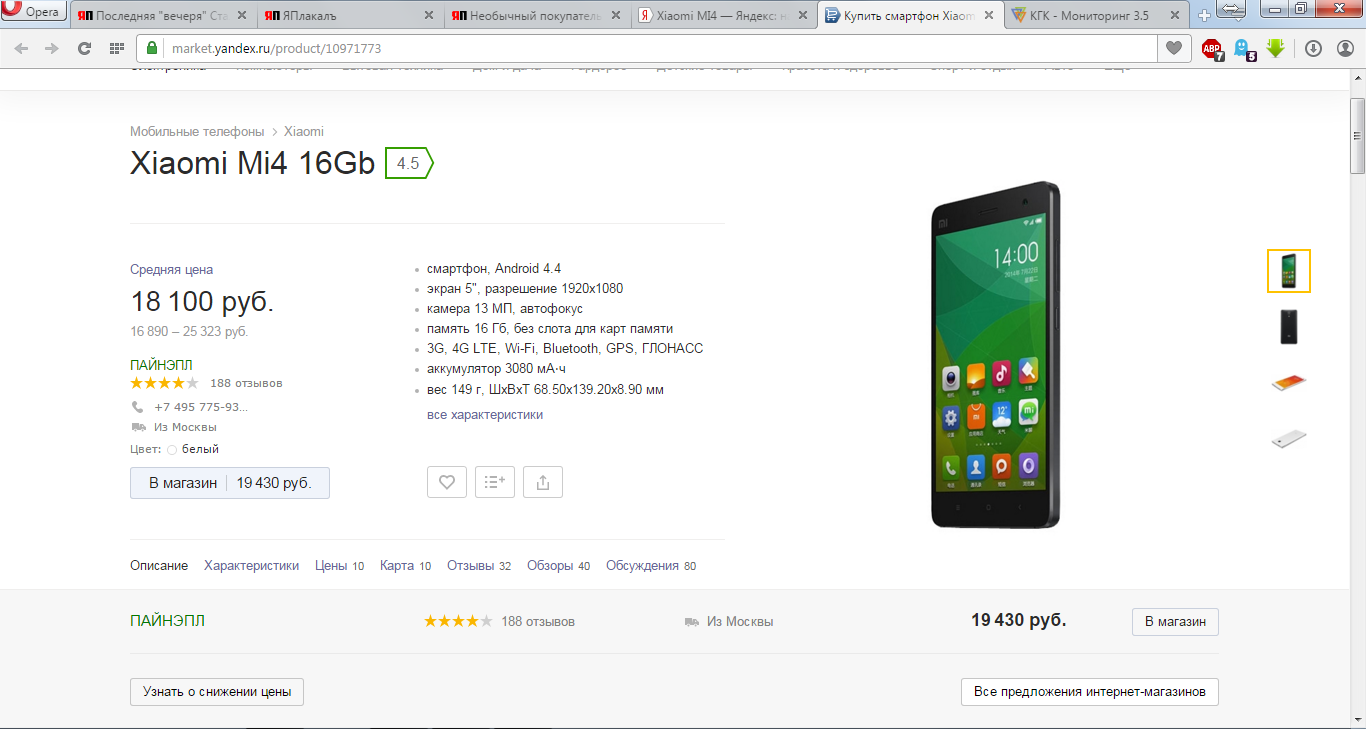Bookmark page with the address bar heart
The image size is (1366, 729).
(1172, 48)
